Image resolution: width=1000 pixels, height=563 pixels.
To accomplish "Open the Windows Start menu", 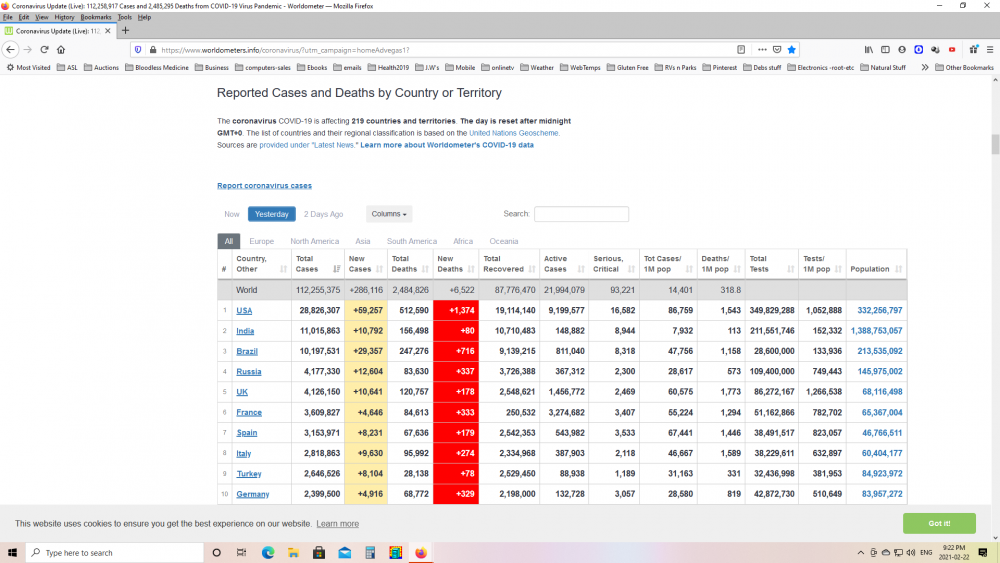I will point(12,553).
